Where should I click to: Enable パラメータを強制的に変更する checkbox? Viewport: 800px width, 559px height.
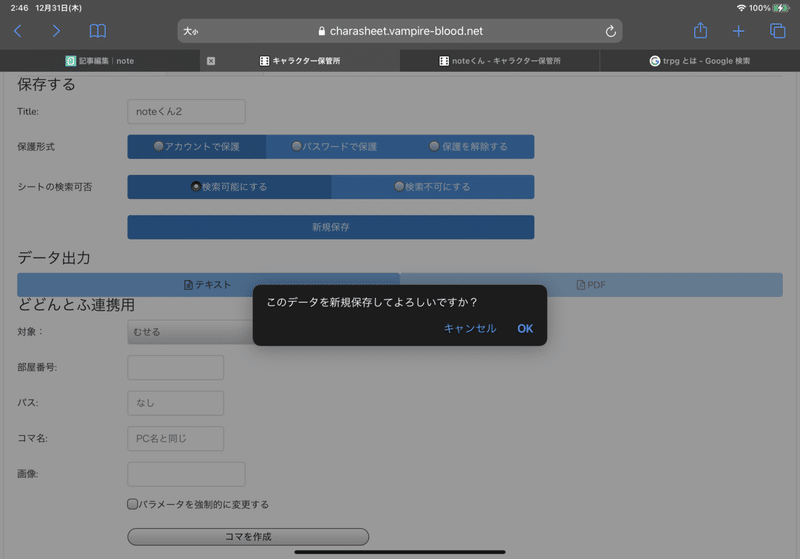point(132,504)
